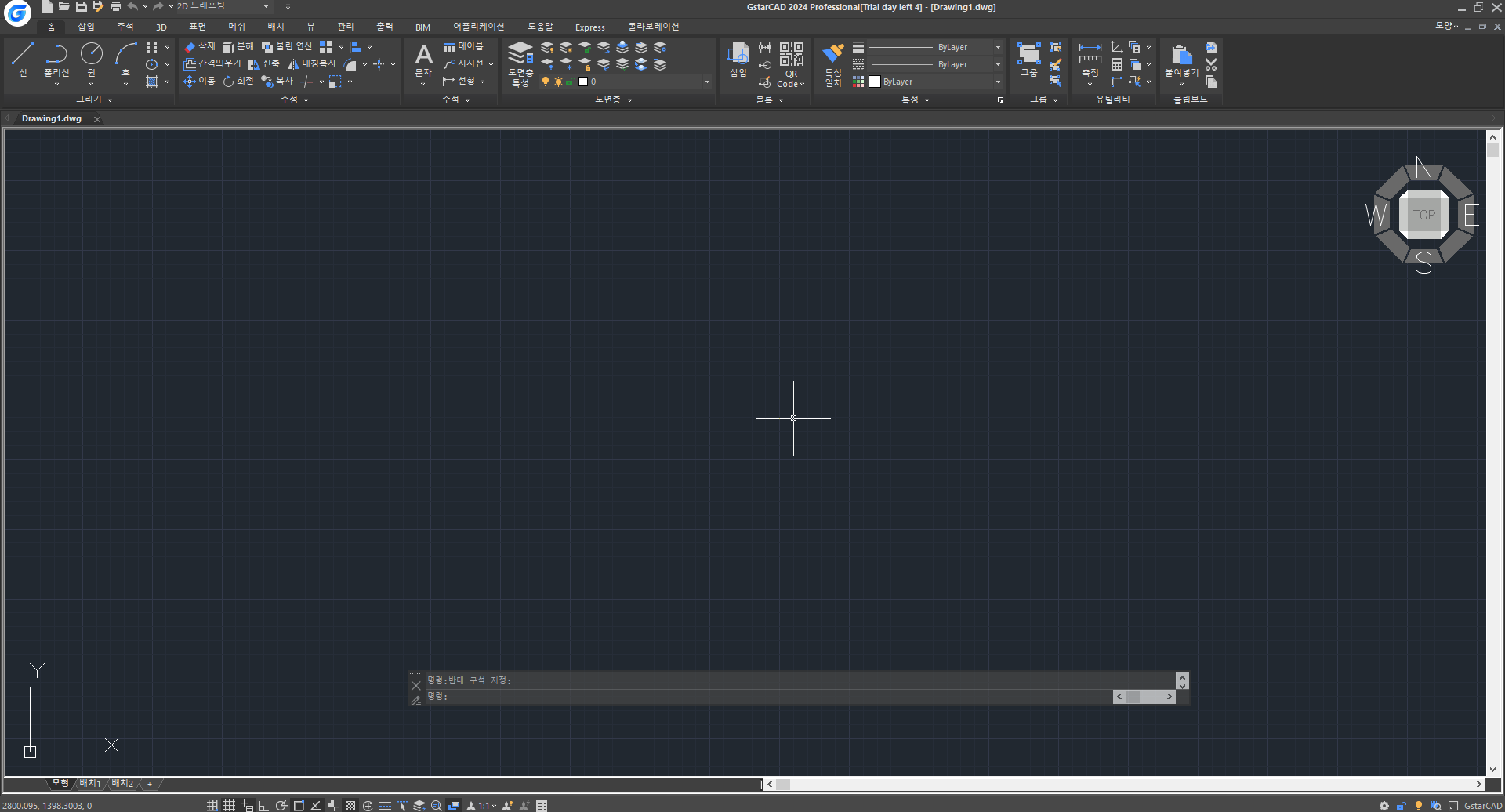Choose the Explode (분해) tool
The width and height of the screenshot is (1505, 812).
pos(238,47)
